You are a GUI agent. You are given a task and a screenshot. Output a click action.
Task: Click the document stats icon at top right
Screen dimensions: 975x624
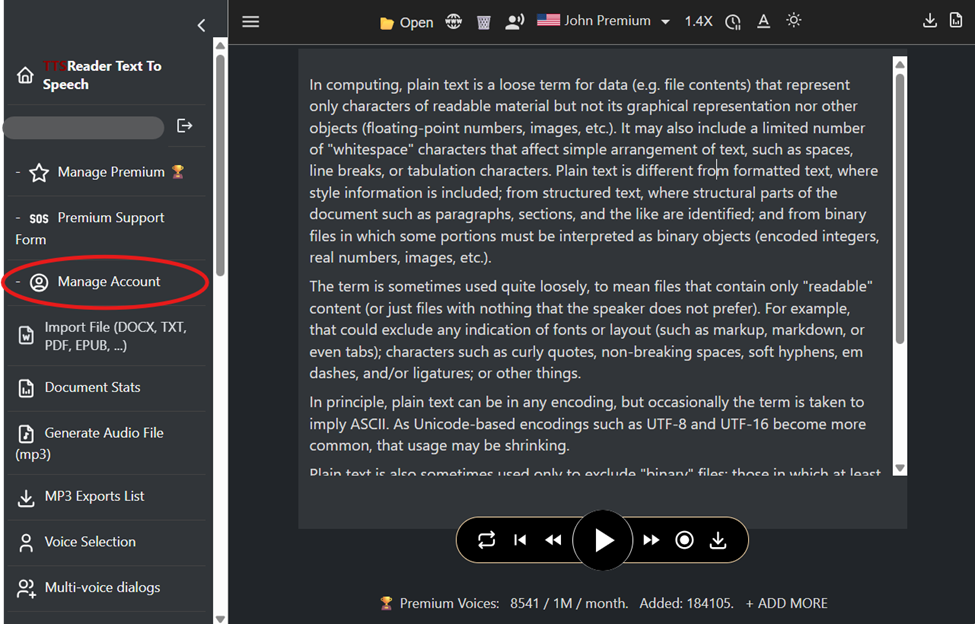click(x=955, y=21)
